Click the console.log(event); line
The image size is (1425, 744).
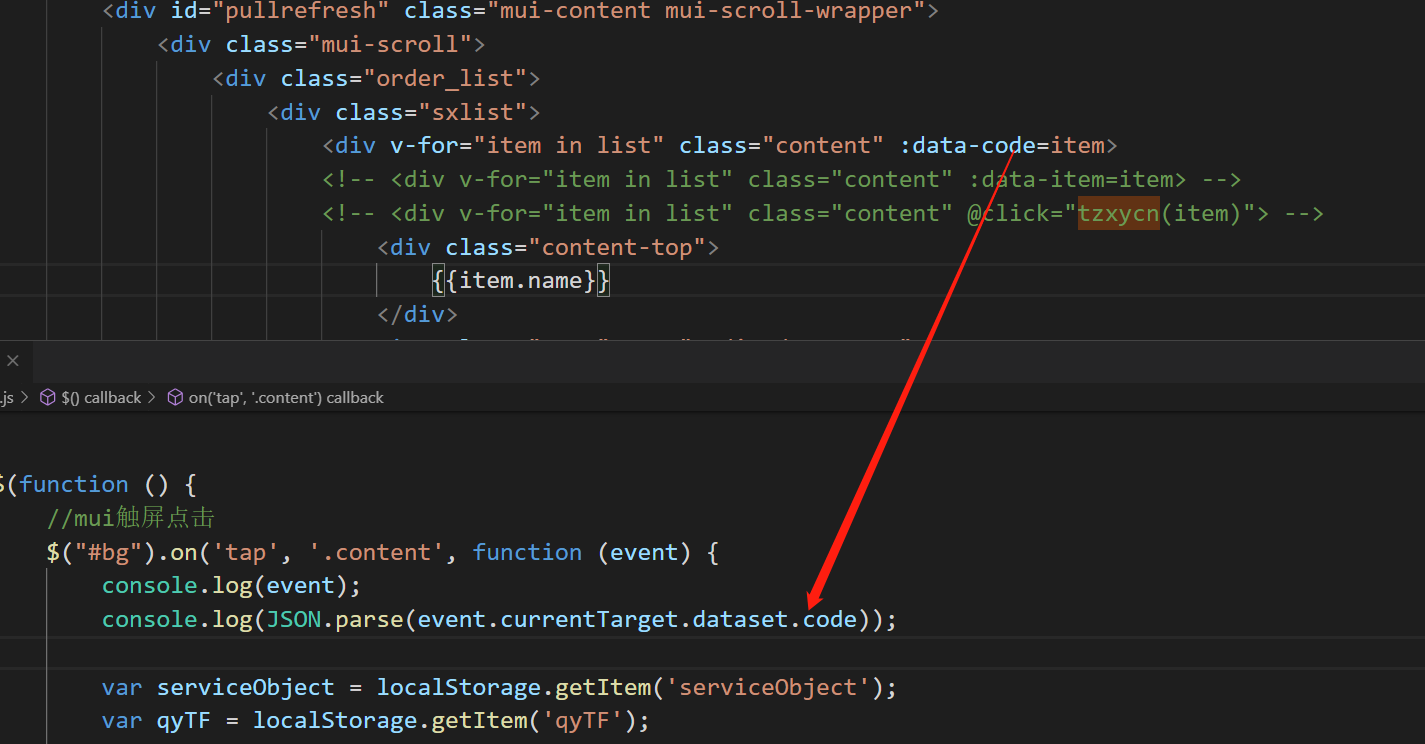(x=231, y=586)
